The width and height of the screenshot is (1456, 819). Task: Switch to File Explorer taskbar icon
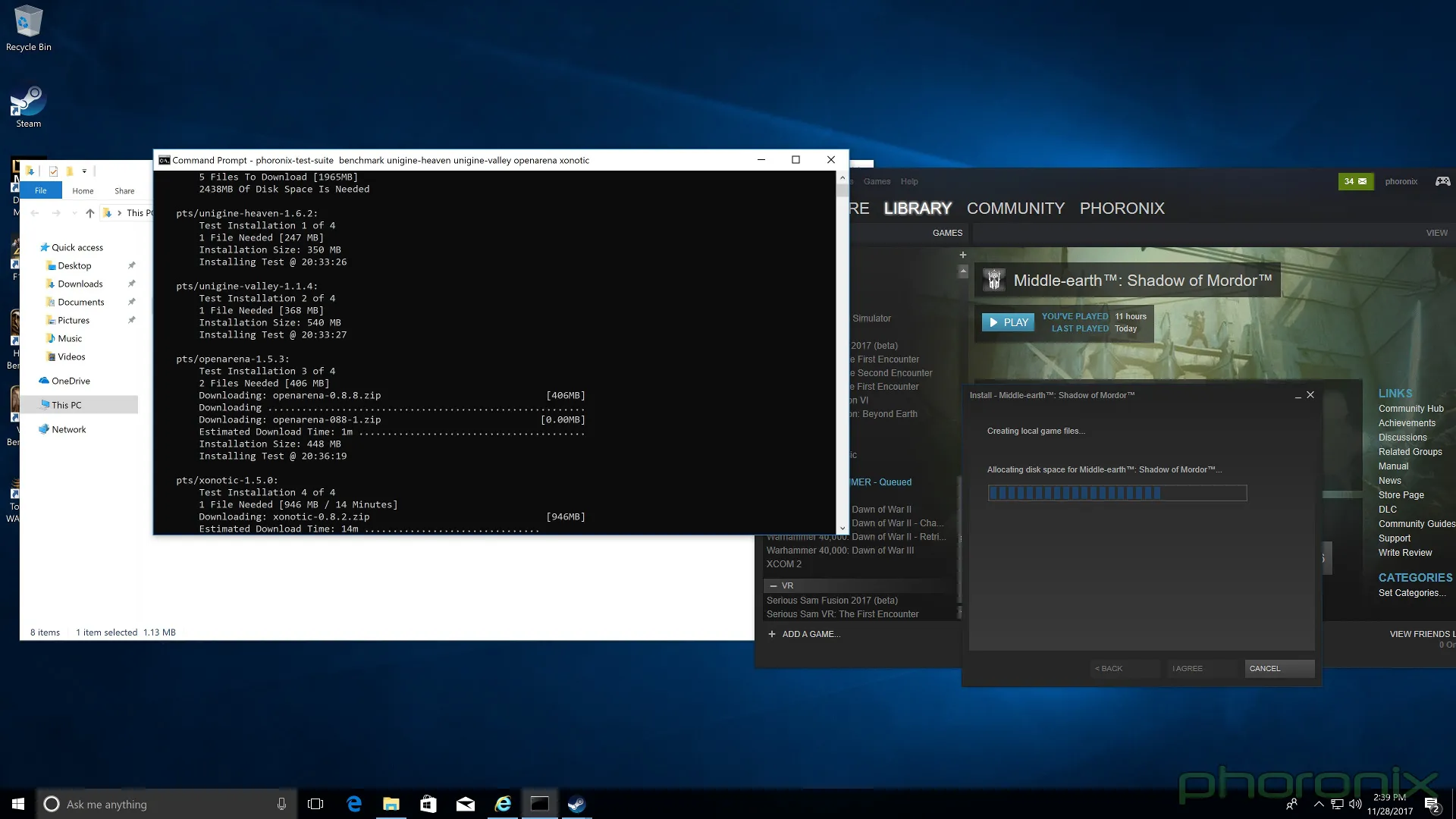click(391, 804)
